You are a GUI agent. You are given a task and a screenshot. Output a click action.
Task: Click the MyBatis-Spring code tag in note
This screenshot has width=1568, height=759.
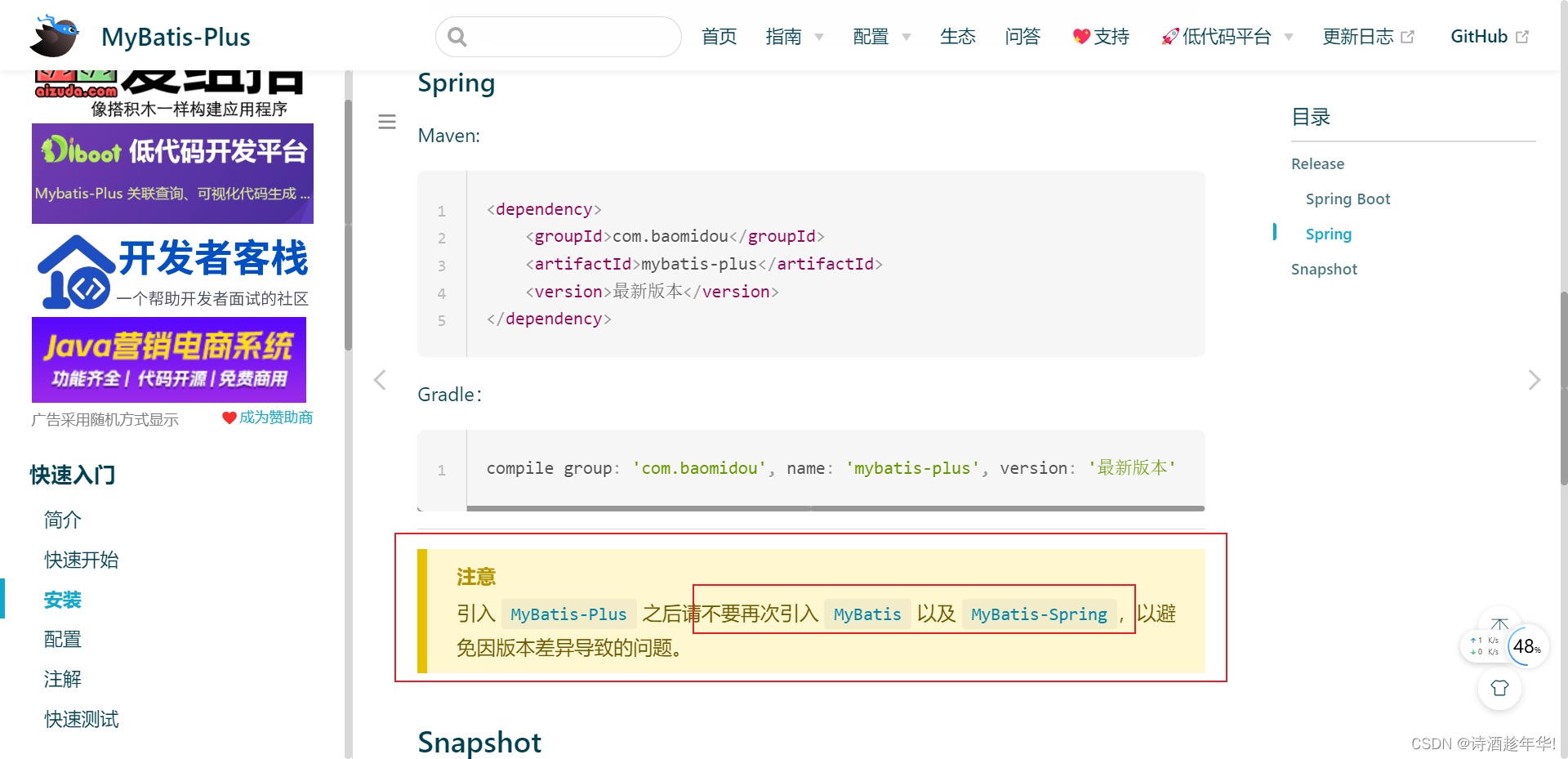tap(1039, 614)
